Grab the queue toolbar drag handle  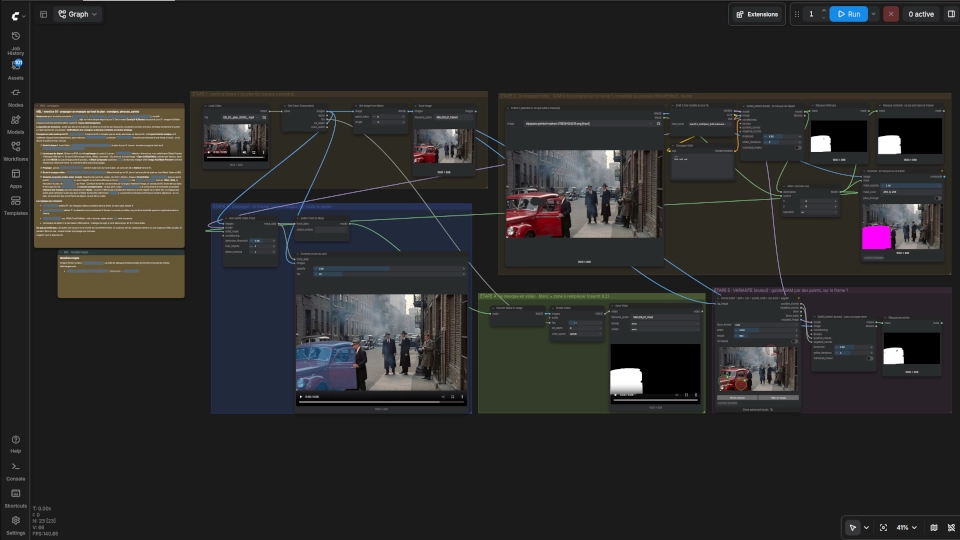point(797,14)
